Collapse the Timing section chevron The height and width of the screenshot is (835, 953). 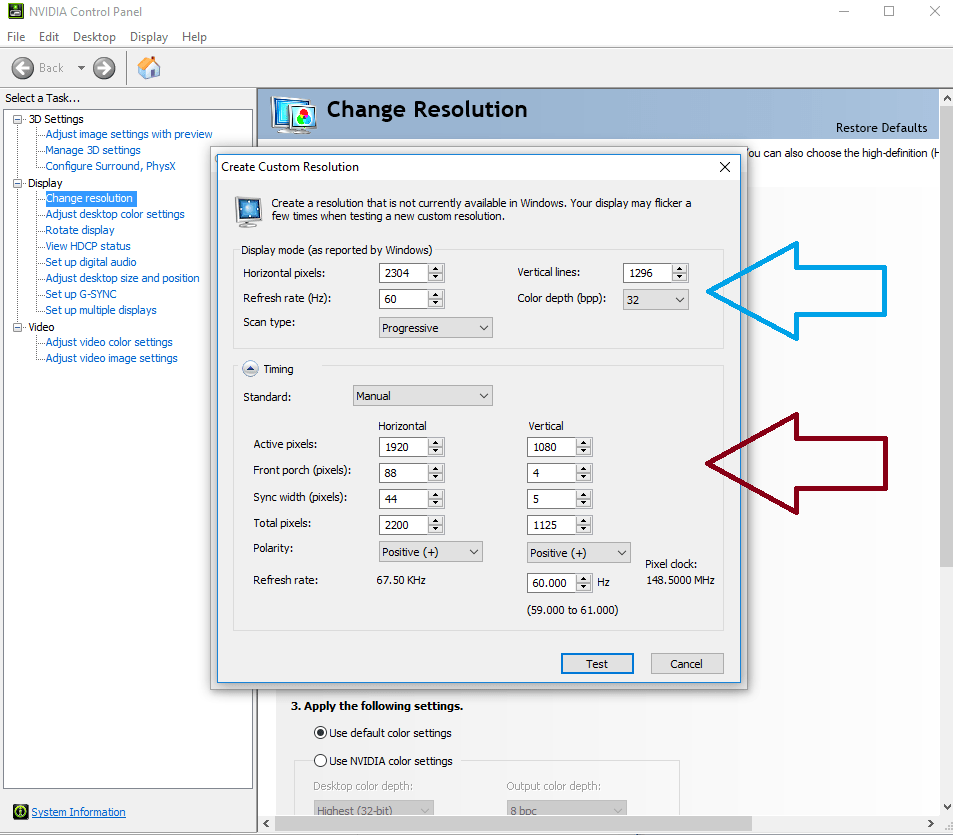tap(250, 369)
